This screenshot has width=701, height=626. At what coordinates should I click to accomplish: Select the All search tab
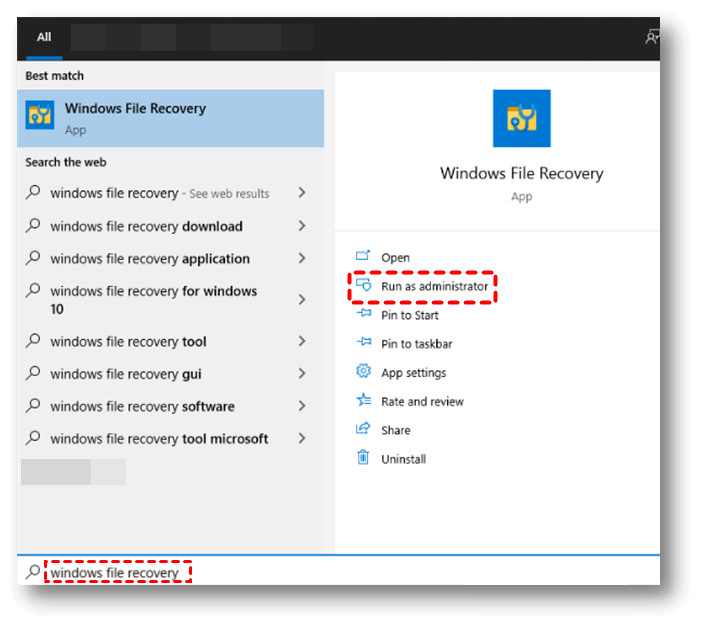44,37
